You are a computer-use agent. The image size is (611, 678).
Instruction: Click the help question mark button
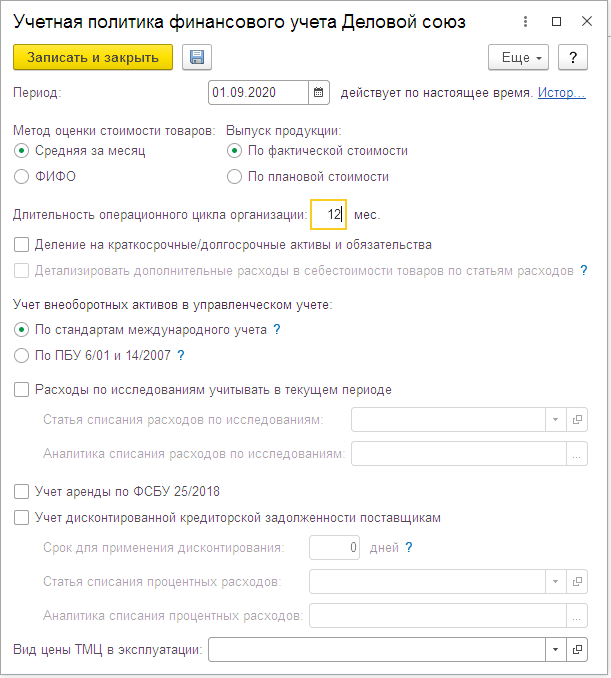(572, 58)
